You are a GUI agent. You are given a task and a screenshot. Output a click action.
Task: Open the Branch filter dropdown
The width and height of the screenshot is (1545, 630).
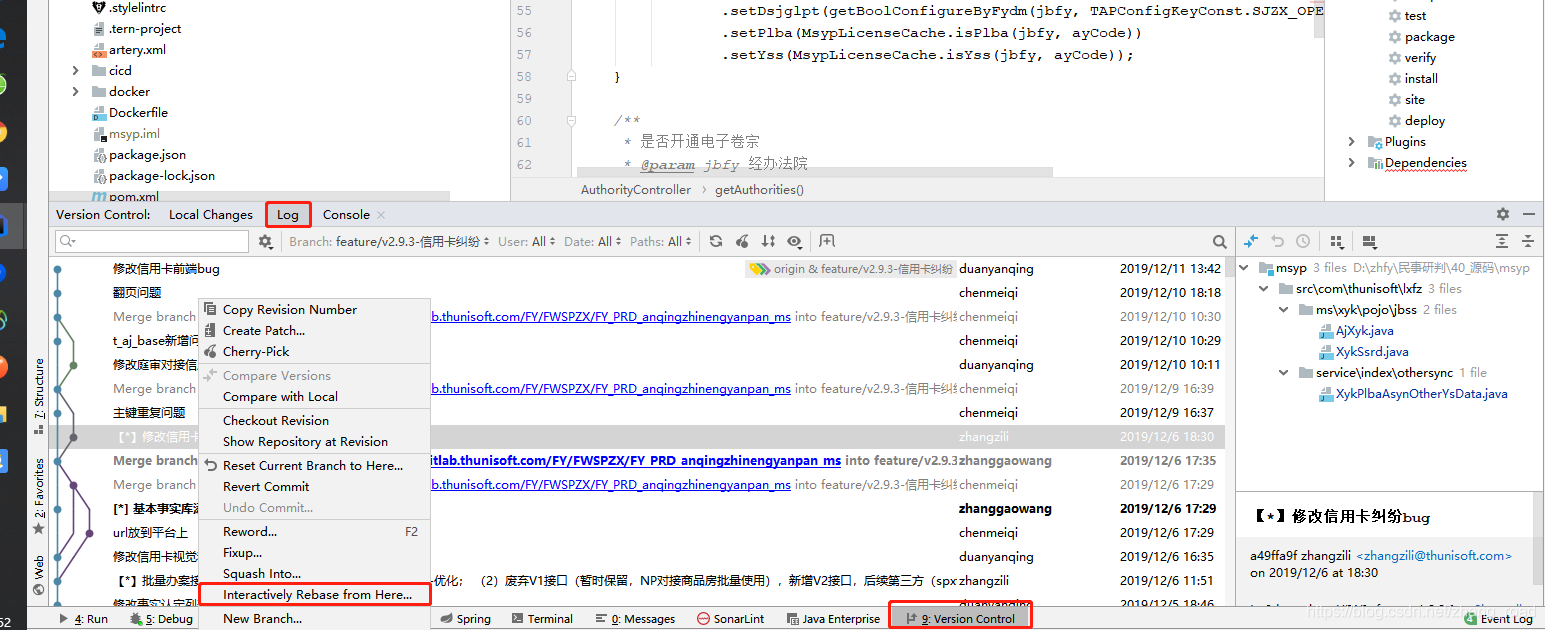tap(390, 241)
